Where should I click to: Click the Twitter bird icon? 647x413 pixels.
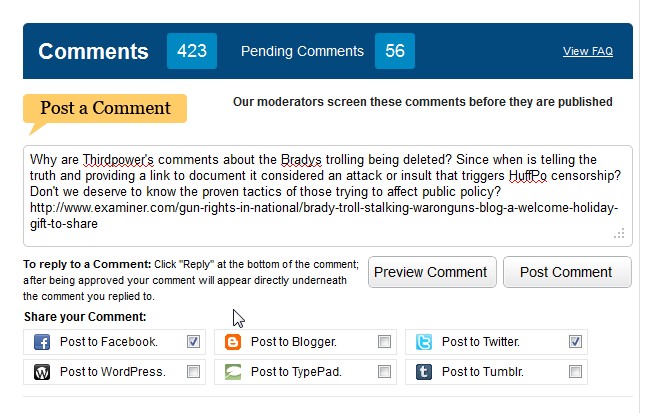click(x=424, y=342)
